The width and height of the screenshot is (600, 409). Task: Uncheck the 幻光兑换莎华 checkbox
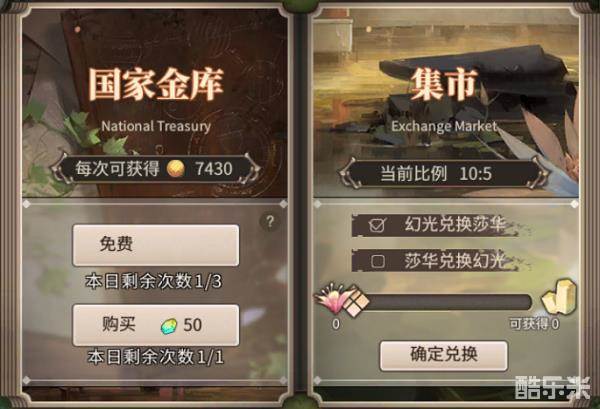(377, 225)
